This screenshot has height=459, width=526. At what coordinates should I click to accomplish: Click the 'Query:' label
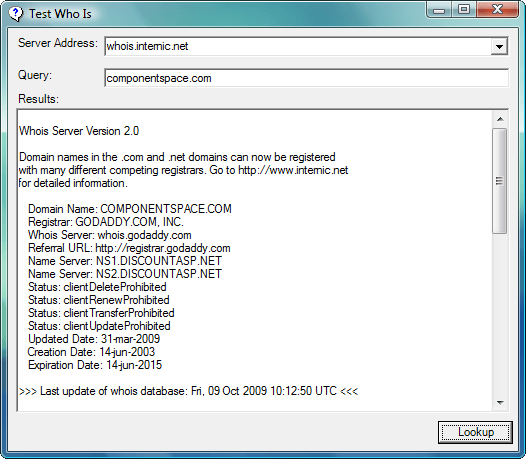[x=35, y=75]
